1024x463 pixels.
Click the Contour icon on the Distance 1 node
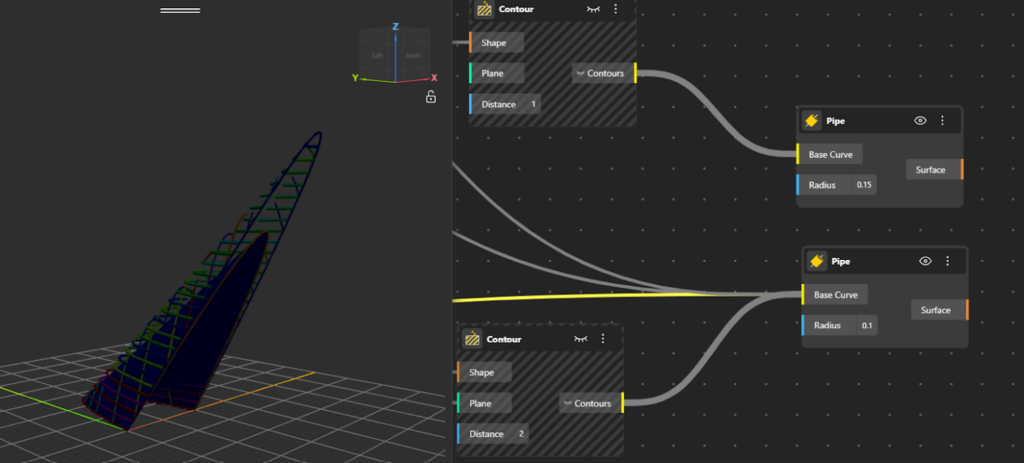coord(484,9)
